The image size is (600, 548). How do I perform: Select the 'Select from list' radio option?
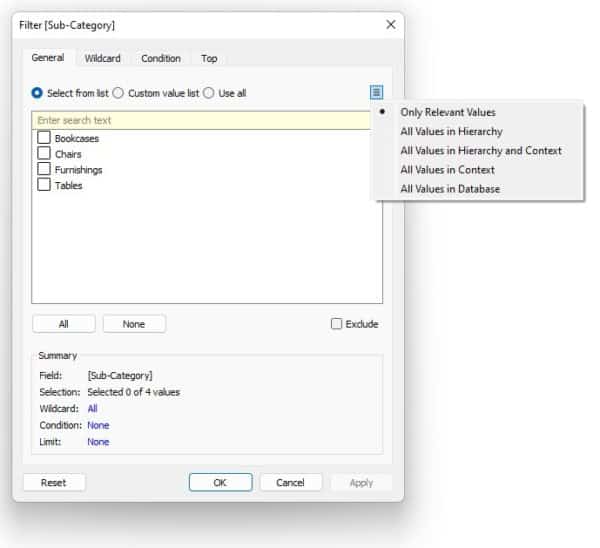pyautogui.click(x=37, y=93)
